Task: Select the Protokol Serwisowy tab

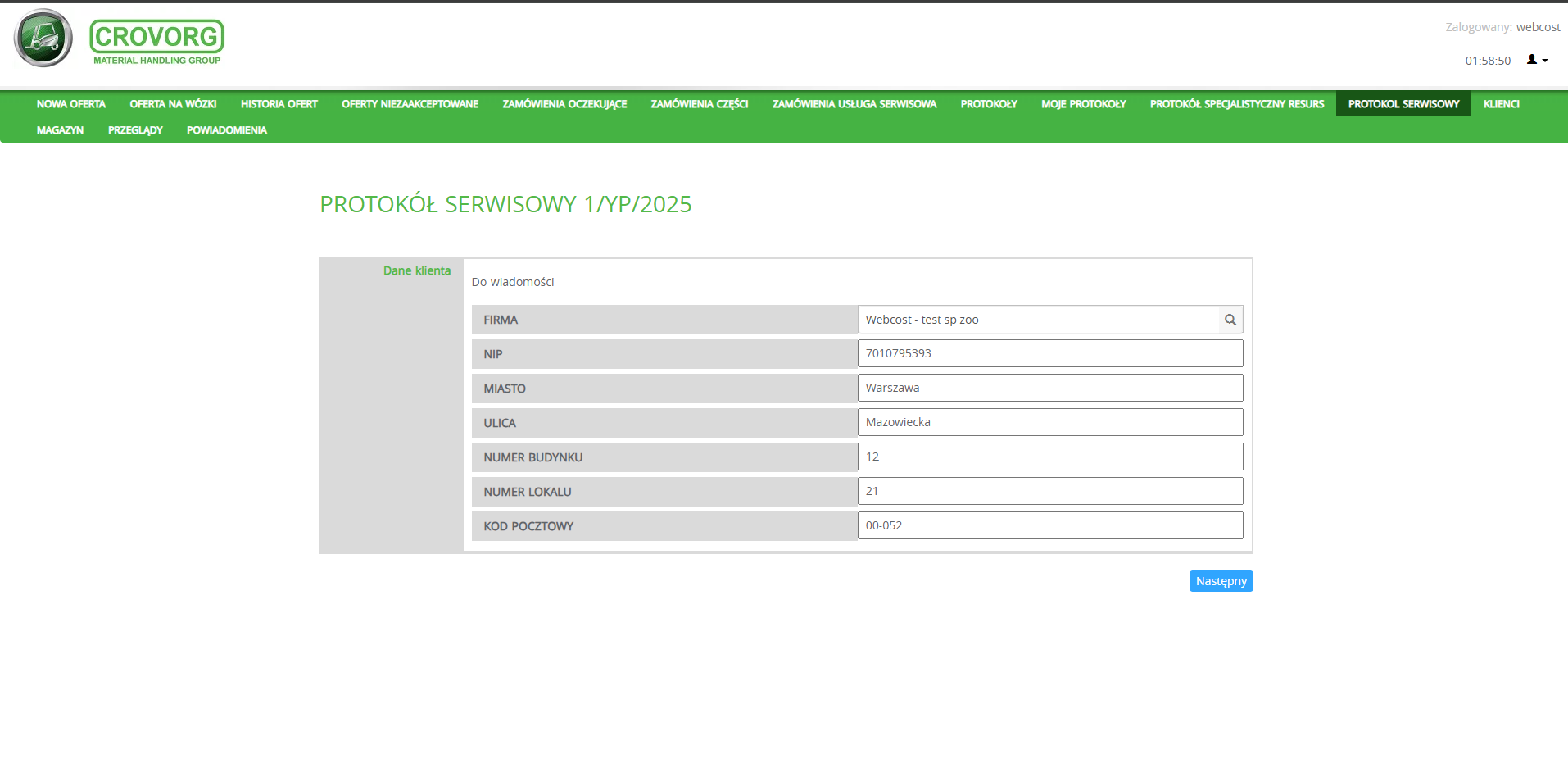Action: 1403,104
